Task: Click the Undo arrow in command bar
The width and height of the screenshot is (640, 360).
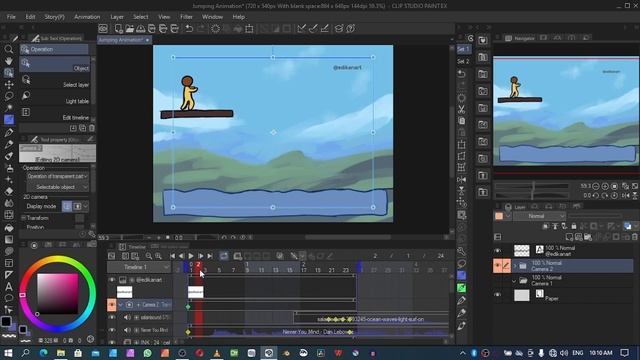Action: click(x=189, y=29)
